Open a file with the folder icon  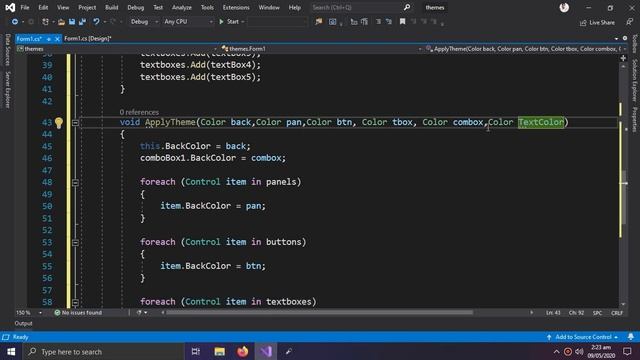click(x=61, y=22)
